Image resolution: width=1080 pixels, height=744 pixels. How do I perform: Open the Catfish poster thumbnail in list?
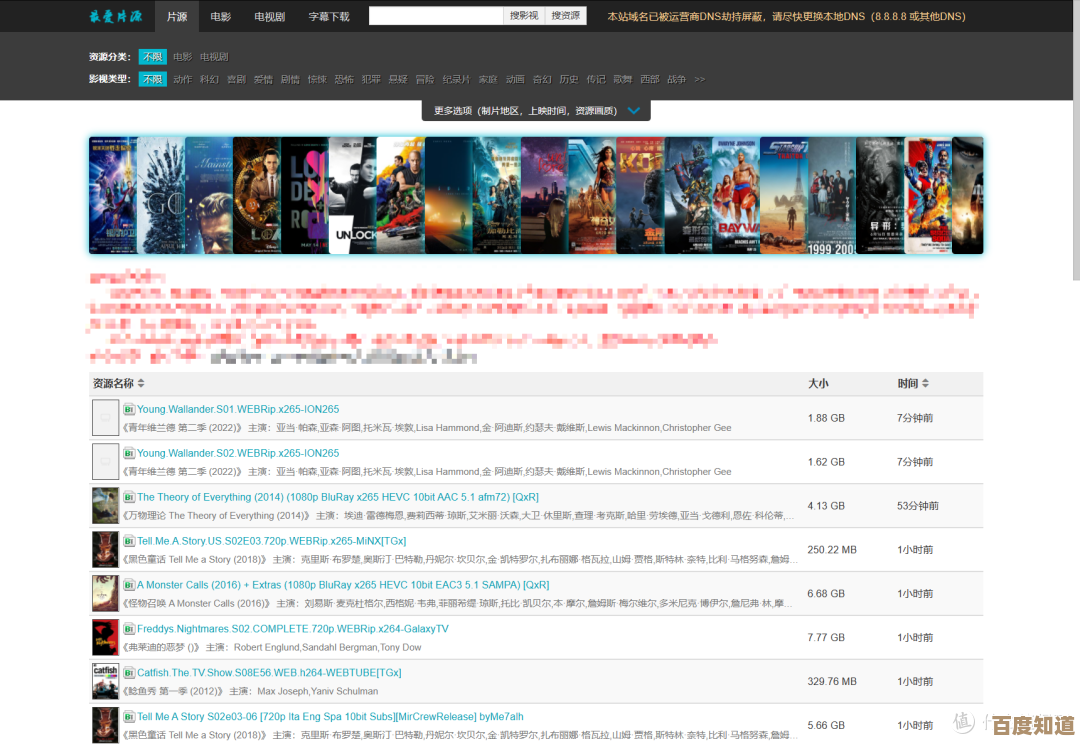tap(105, 682)
